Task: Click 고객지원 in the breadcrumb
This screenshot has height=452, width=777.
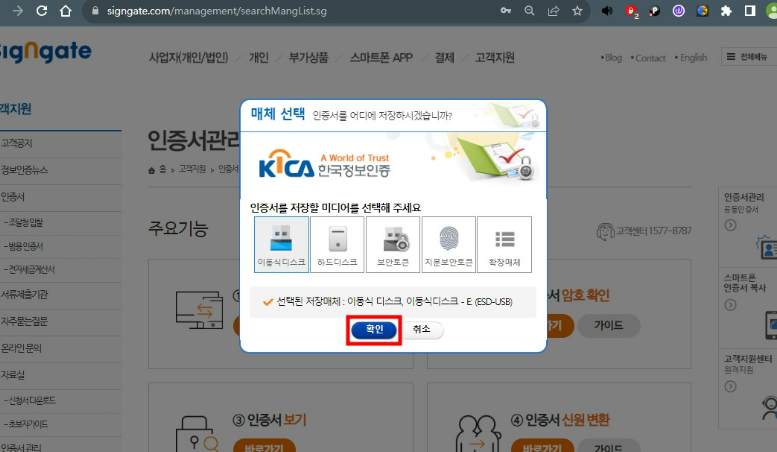Action: click(x=192, y=170)
